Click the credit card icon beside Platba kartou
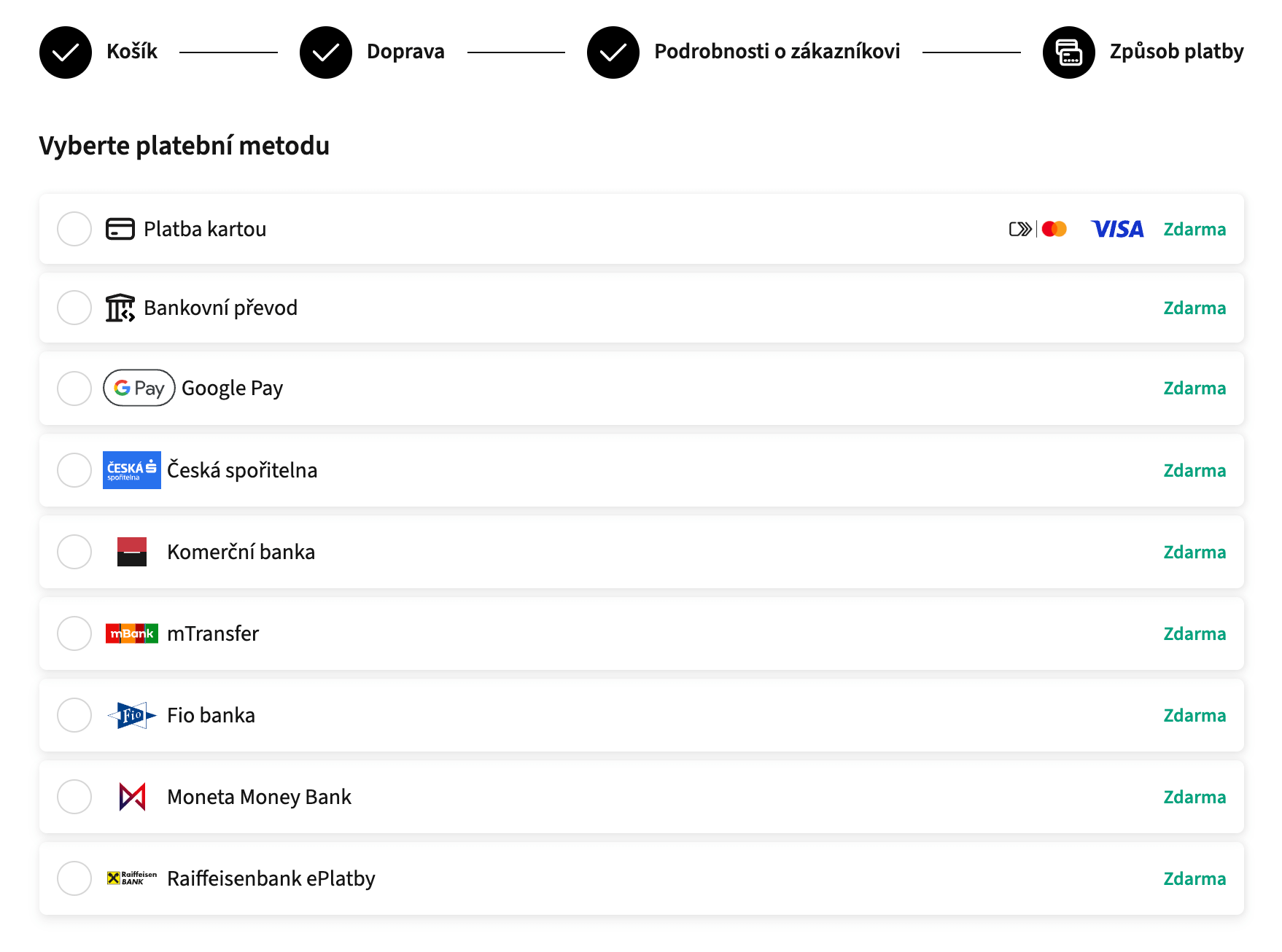The image size is (1282, 952). tap(120, 229)
